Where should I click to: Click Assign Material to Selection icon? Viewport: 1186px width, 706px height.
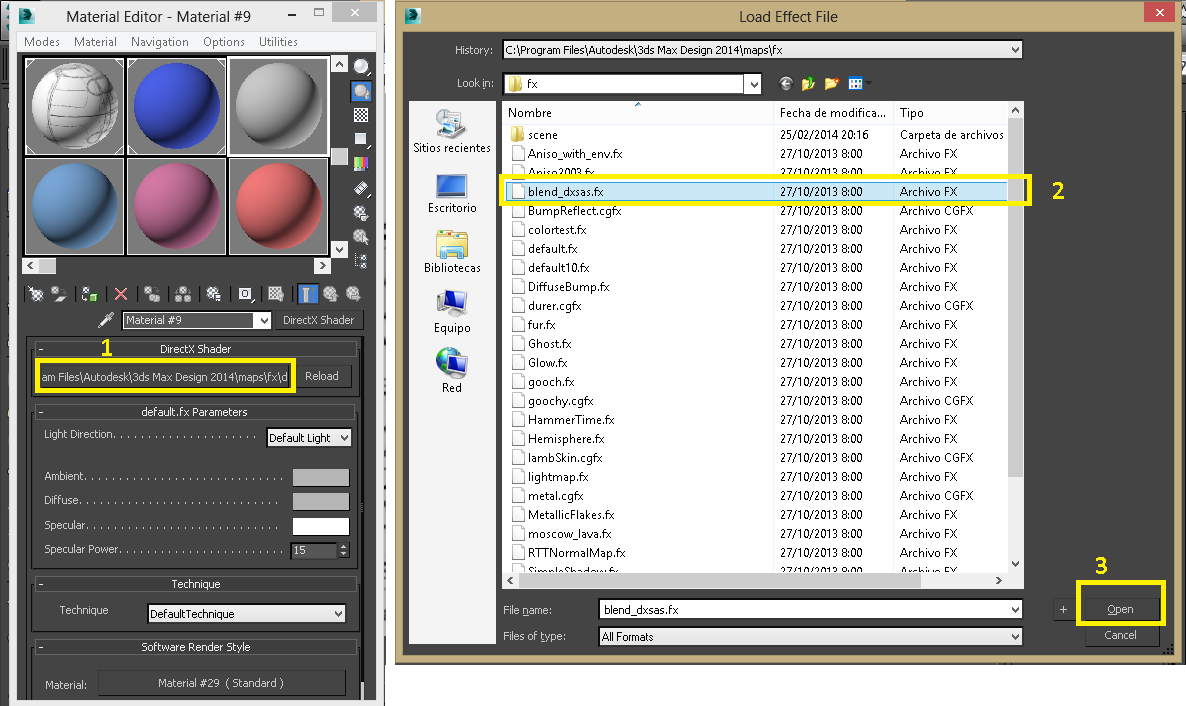click(x=89, y=294)
